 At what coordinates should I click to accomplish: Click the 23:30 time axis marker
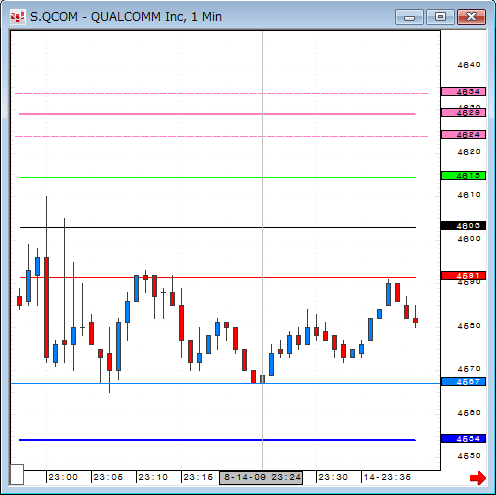pyautogui.click(x=333, y=477)
